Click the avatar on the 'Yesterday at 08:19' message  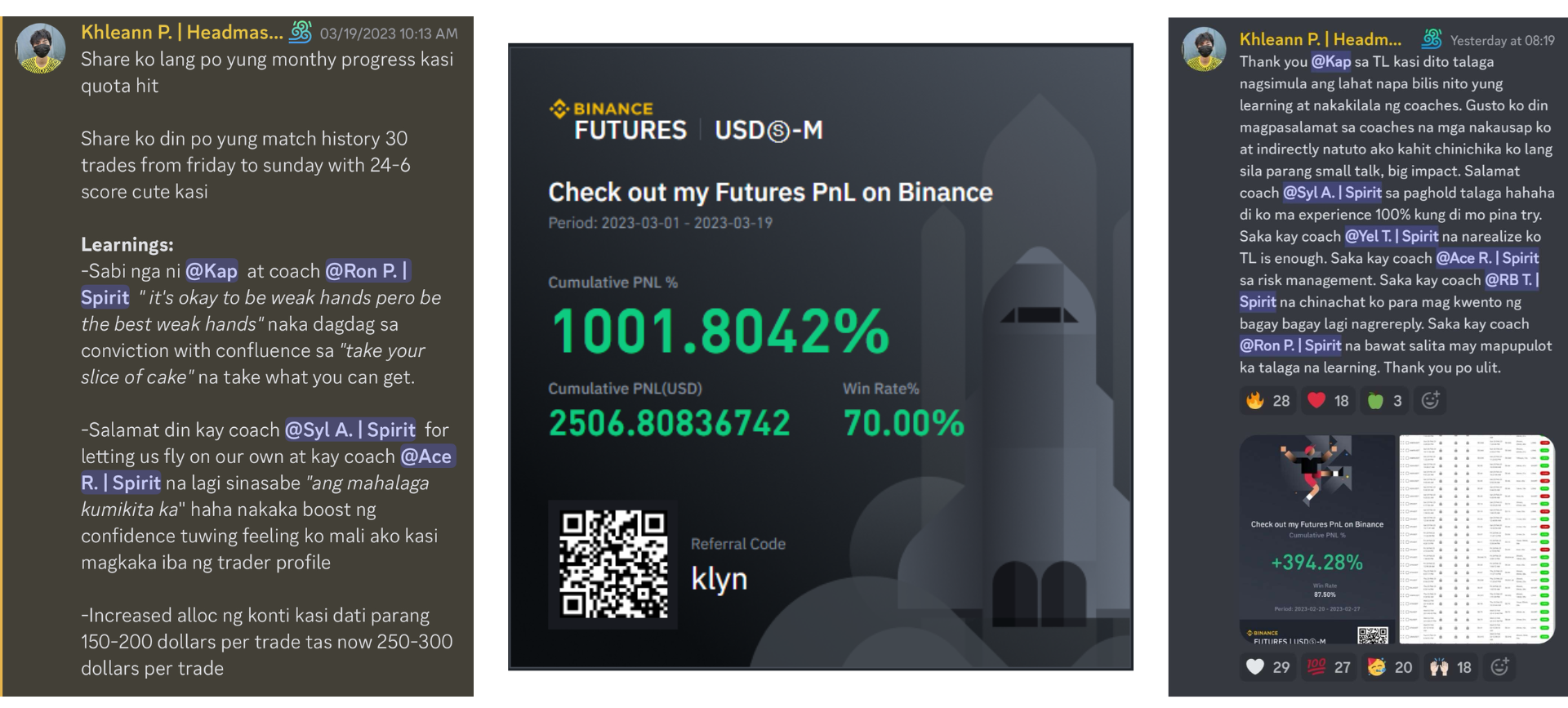(1203, 49)
